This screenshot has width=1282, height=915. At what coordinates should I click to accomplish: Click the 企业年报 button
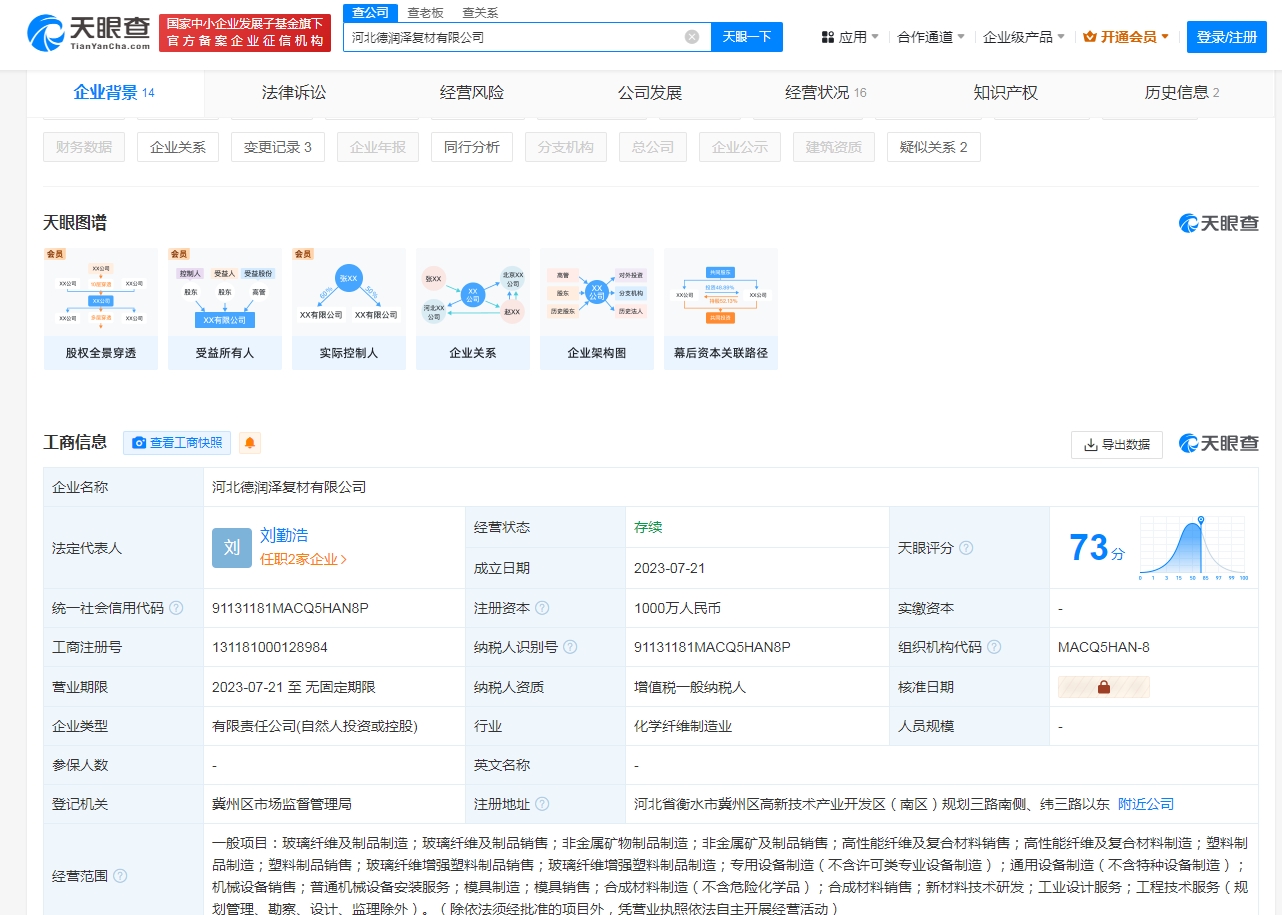pyautogui.click(x=378, y=147)
